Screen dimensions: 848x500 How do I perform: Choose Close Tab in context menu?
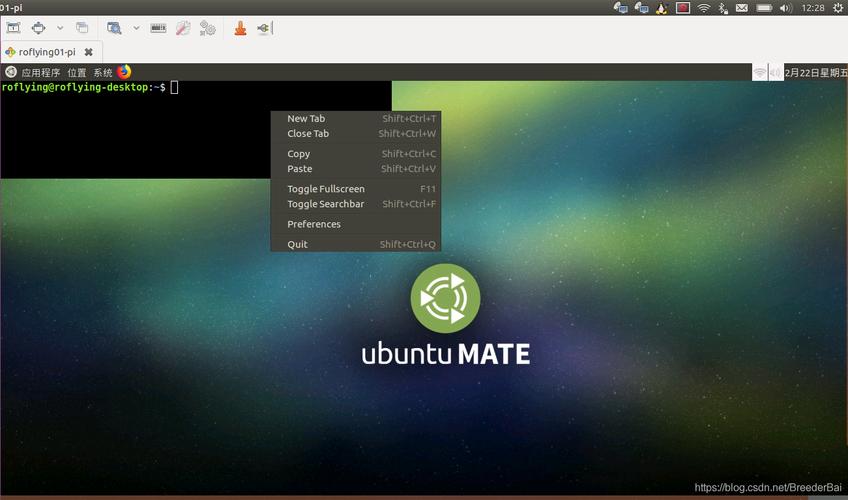click(x=356, y=134)
